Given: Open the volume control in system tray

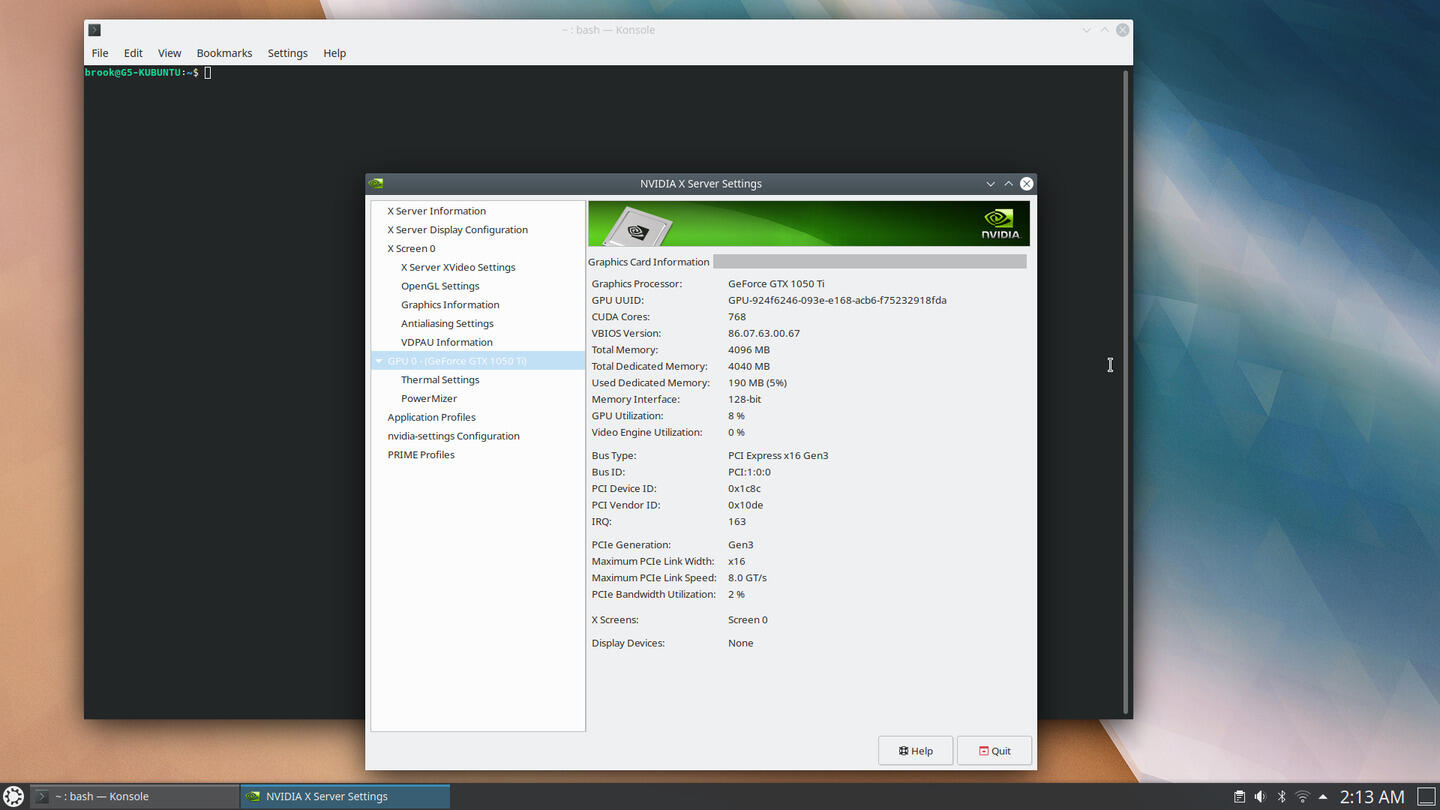Looking at the screenshot, I should (1260, 797).
